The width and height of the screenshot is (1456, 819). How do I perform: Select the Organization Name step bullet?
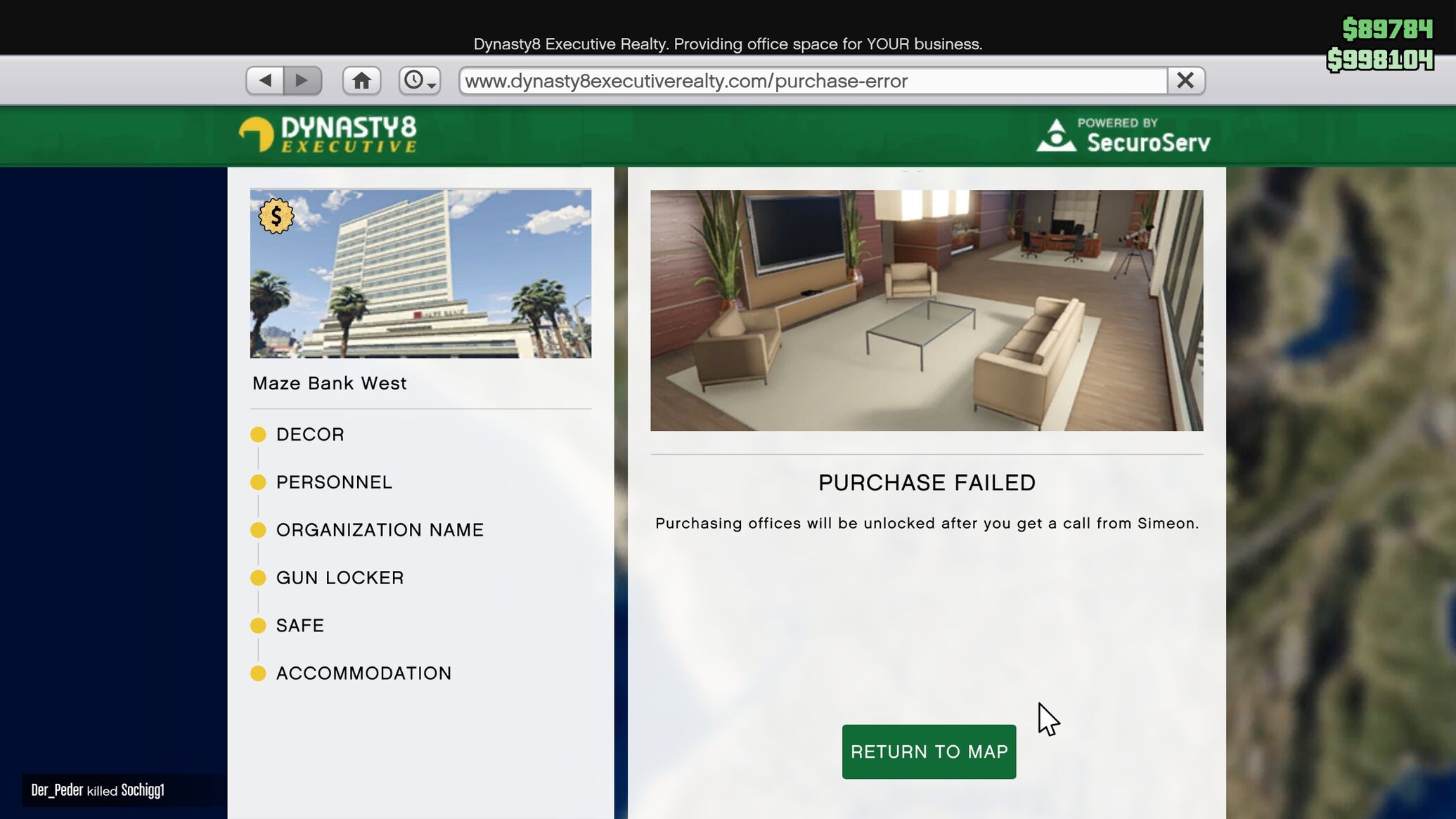[x=258, y=530]
